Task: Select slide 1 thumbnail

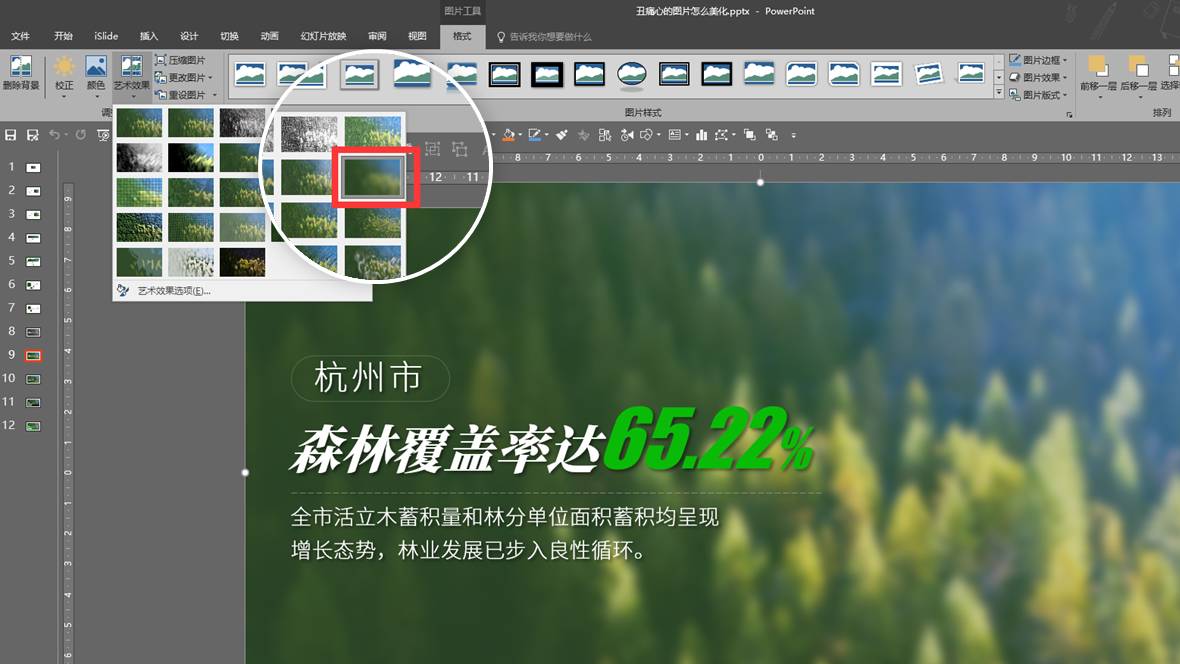Action: pyautogui.click(x=33, y=167)
